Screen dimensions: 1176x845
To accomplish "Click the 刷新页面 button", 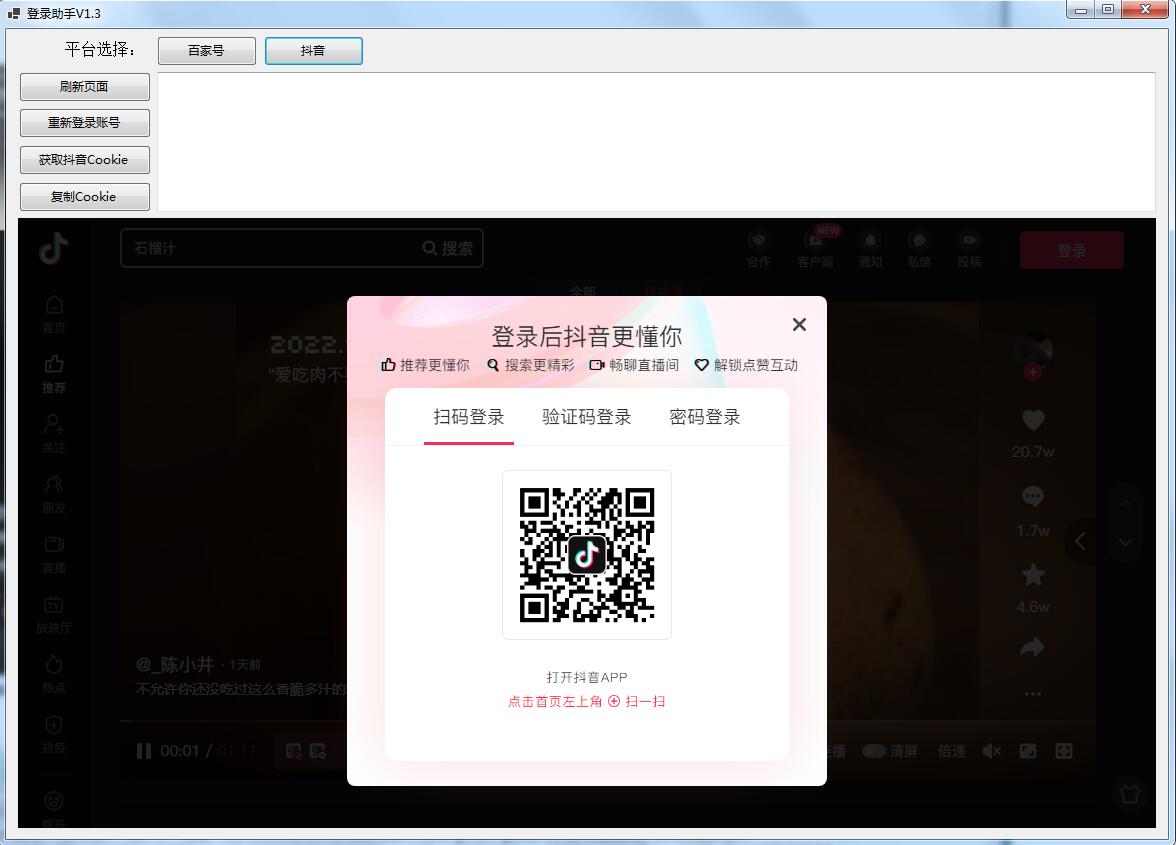I will pyautogui.click(x=85, y=86).
